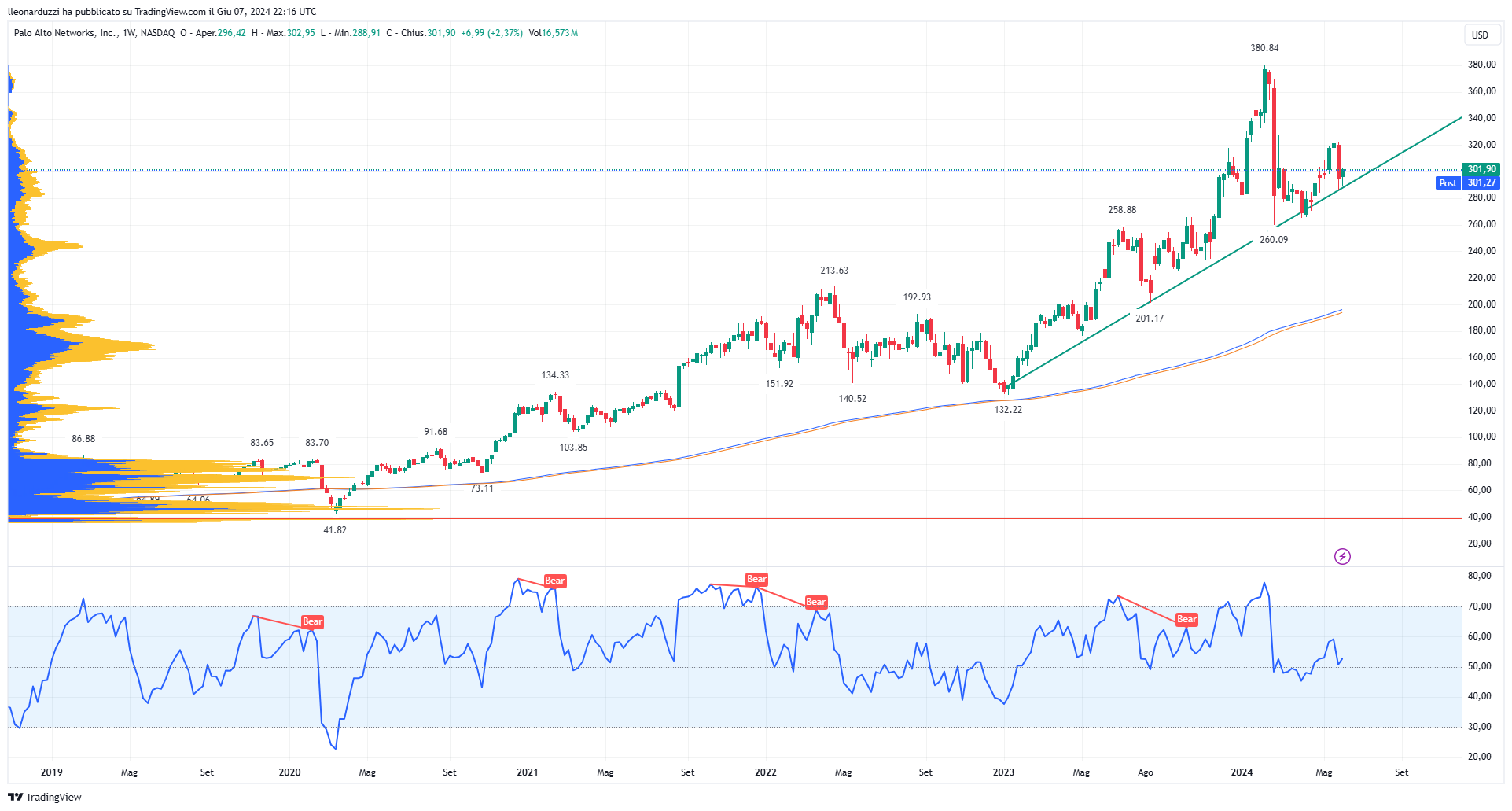Click the 2019 label on time axis
The width and height of the screenshot is (1512, 811).
(51, 772)
